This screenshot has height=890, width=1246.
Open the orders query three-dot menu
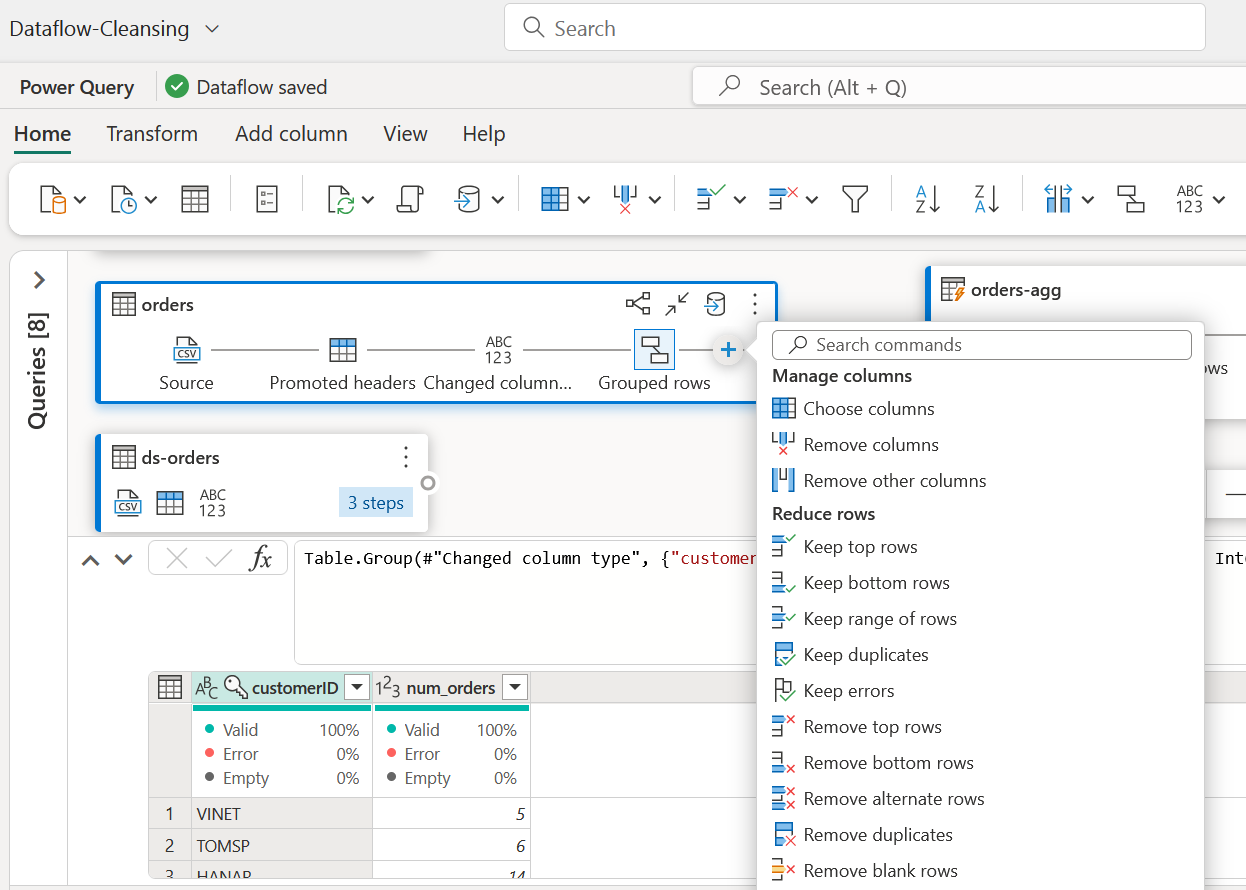pyautogui.click(x=755, y=304)
